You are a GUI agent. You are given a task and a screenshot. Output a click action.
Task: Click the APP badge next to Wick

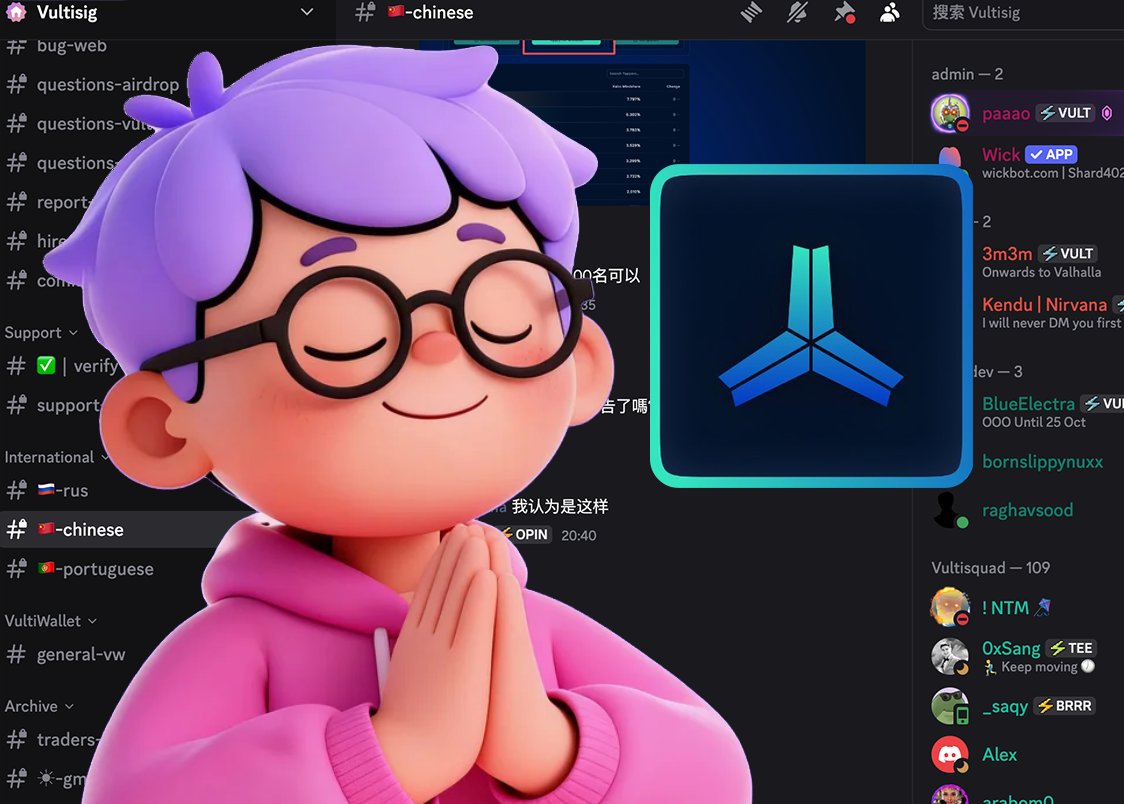click(x=1051, y=154)
